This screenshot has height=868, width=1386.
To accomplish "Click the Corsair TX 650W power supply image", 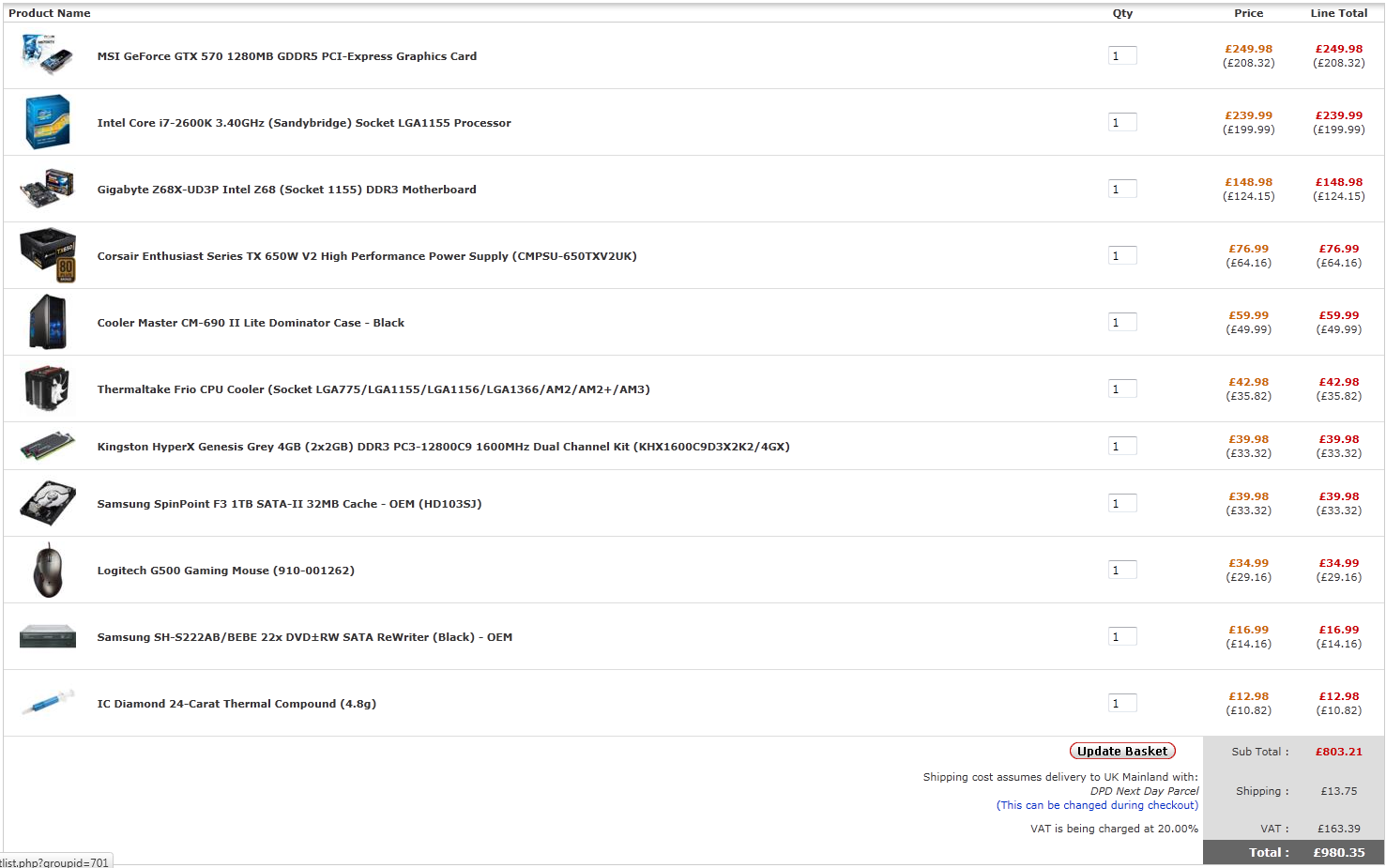I will (x=47, y=255).
